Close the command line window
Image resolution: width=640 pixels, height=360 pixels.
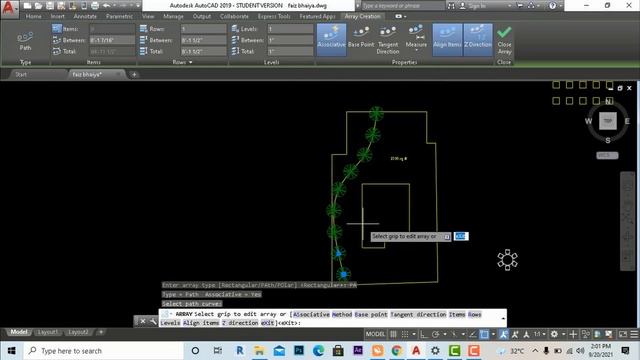(x=143, y=321)
